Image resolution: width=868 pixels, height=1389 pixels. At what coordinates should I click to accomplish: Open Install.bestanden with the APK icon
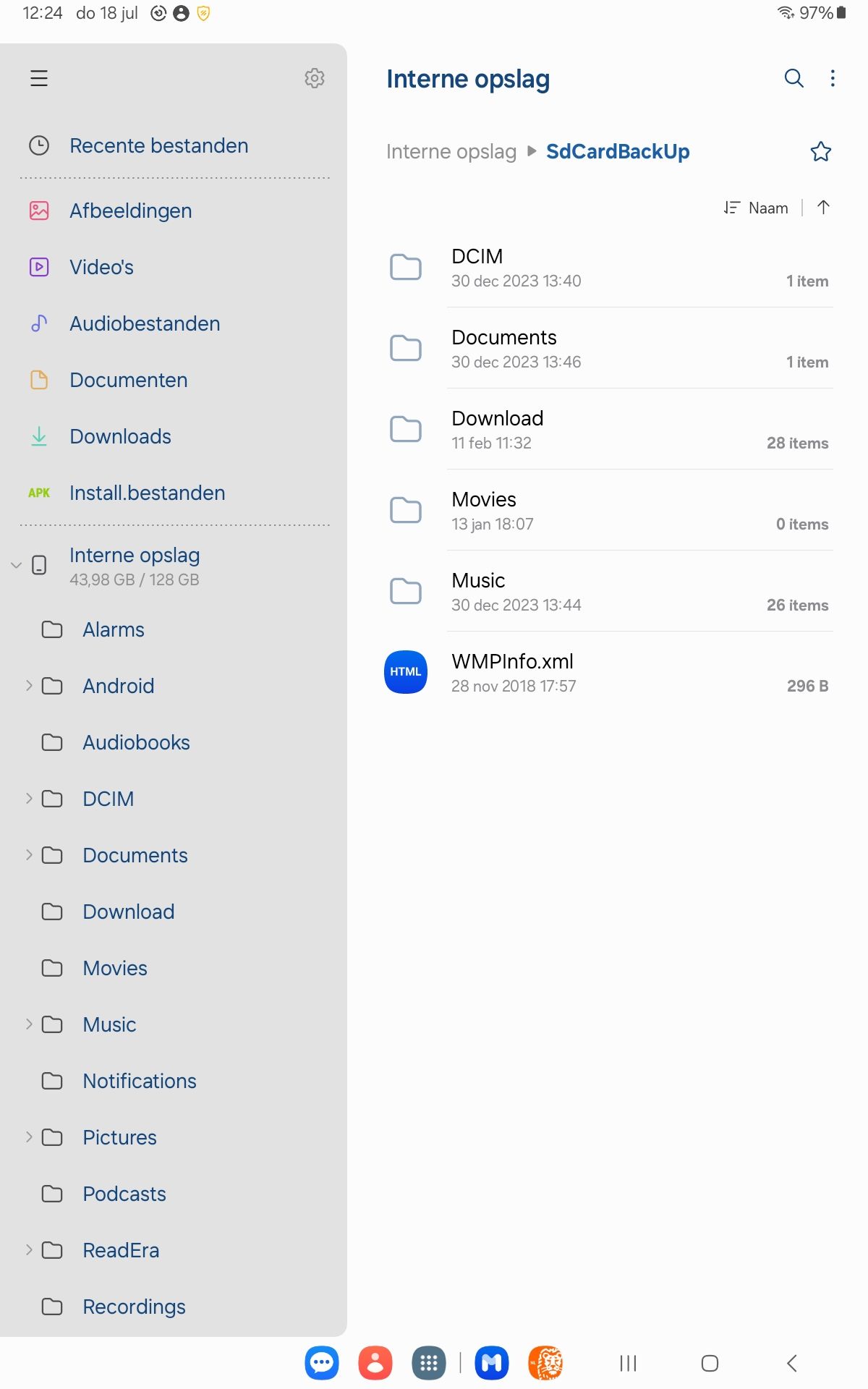[x=146, y=493]
